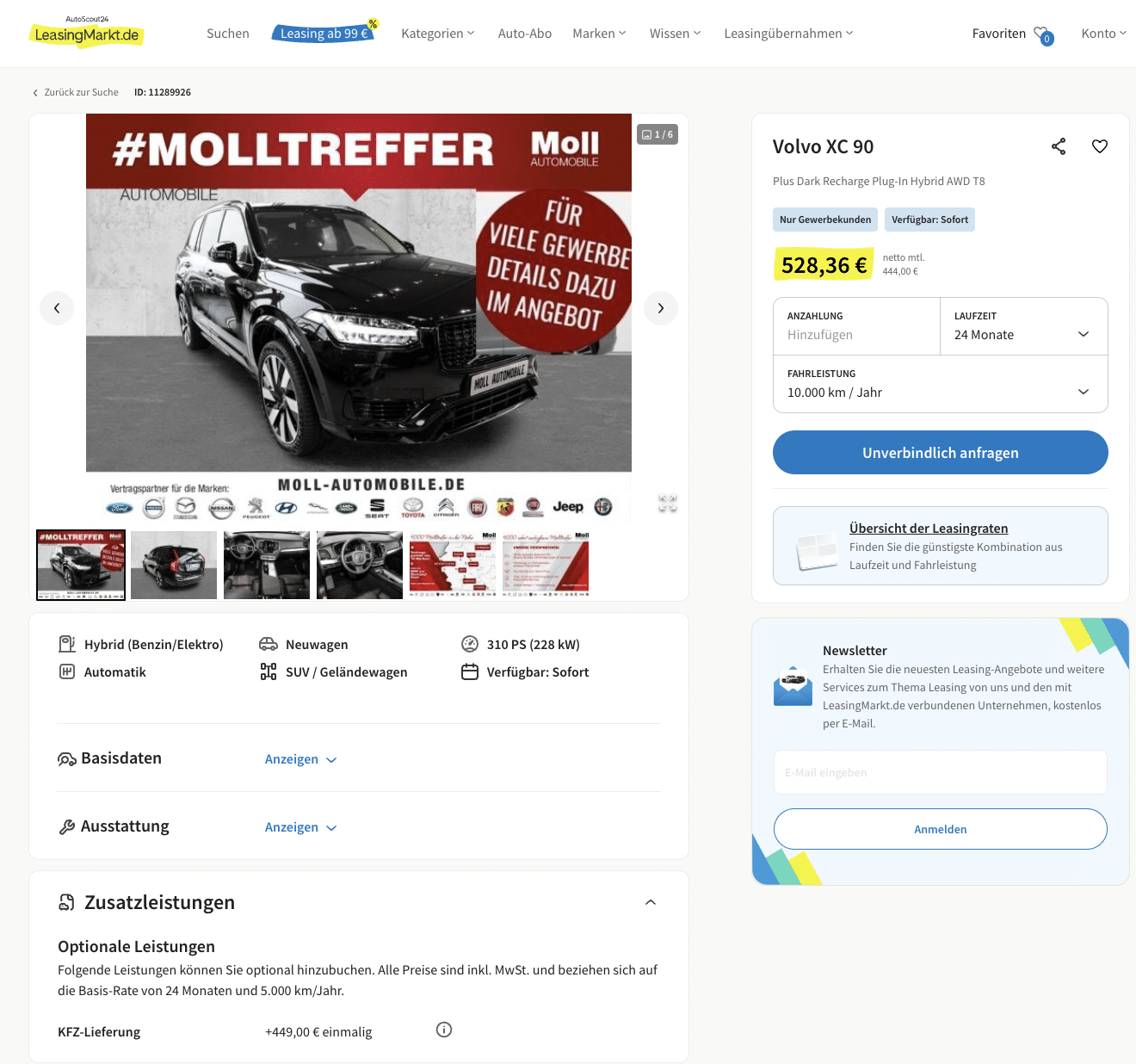Click Unverbindlich anfragen button

pyautogui.click(x=940, y=453)
